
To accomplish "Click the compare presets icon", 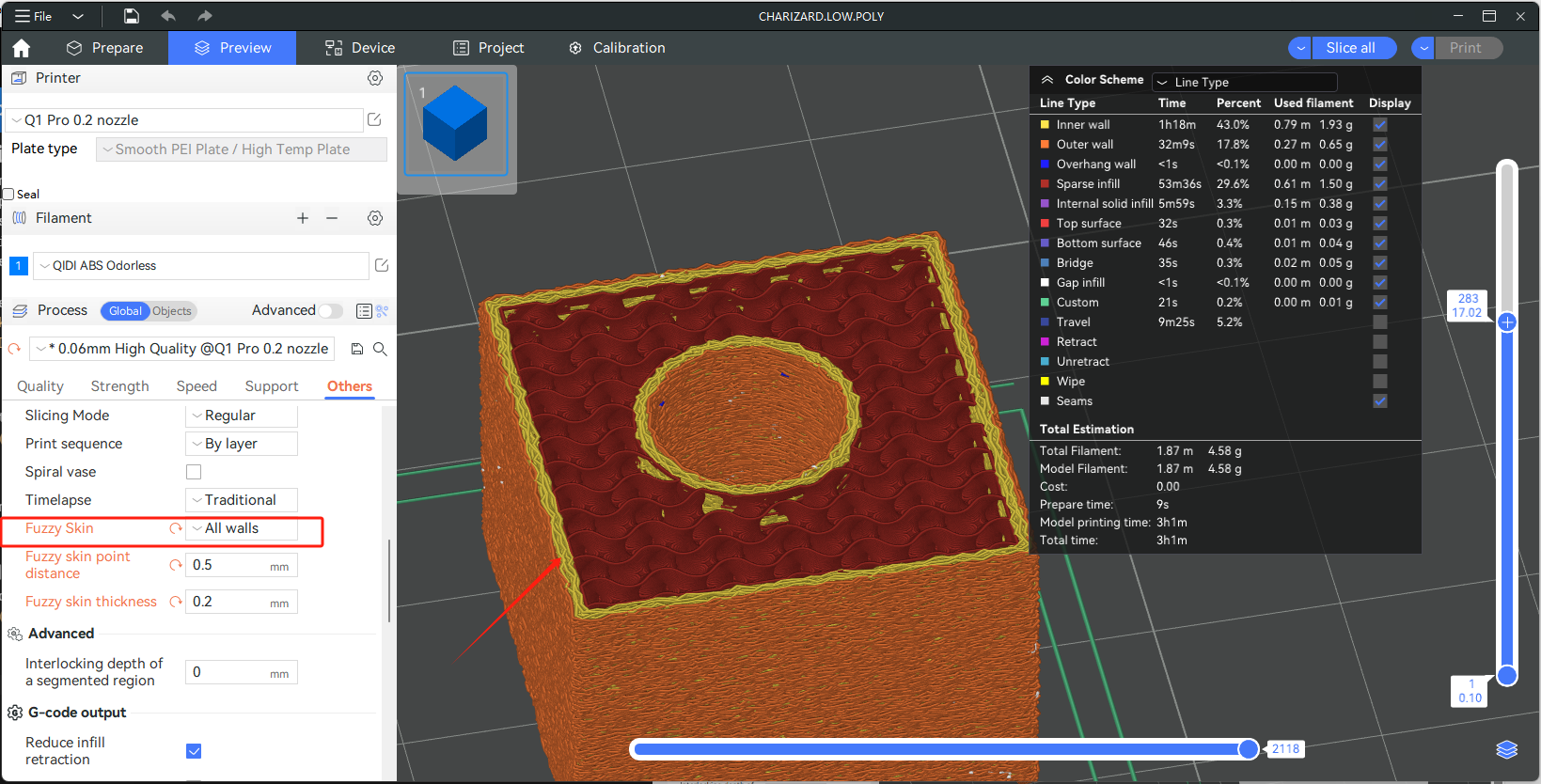I will (x=382, y=311).
